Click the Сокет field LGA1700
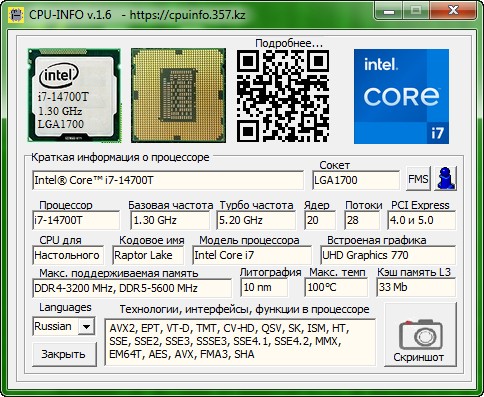The height and width of the screenshot is (397, 484). point(356,180)
